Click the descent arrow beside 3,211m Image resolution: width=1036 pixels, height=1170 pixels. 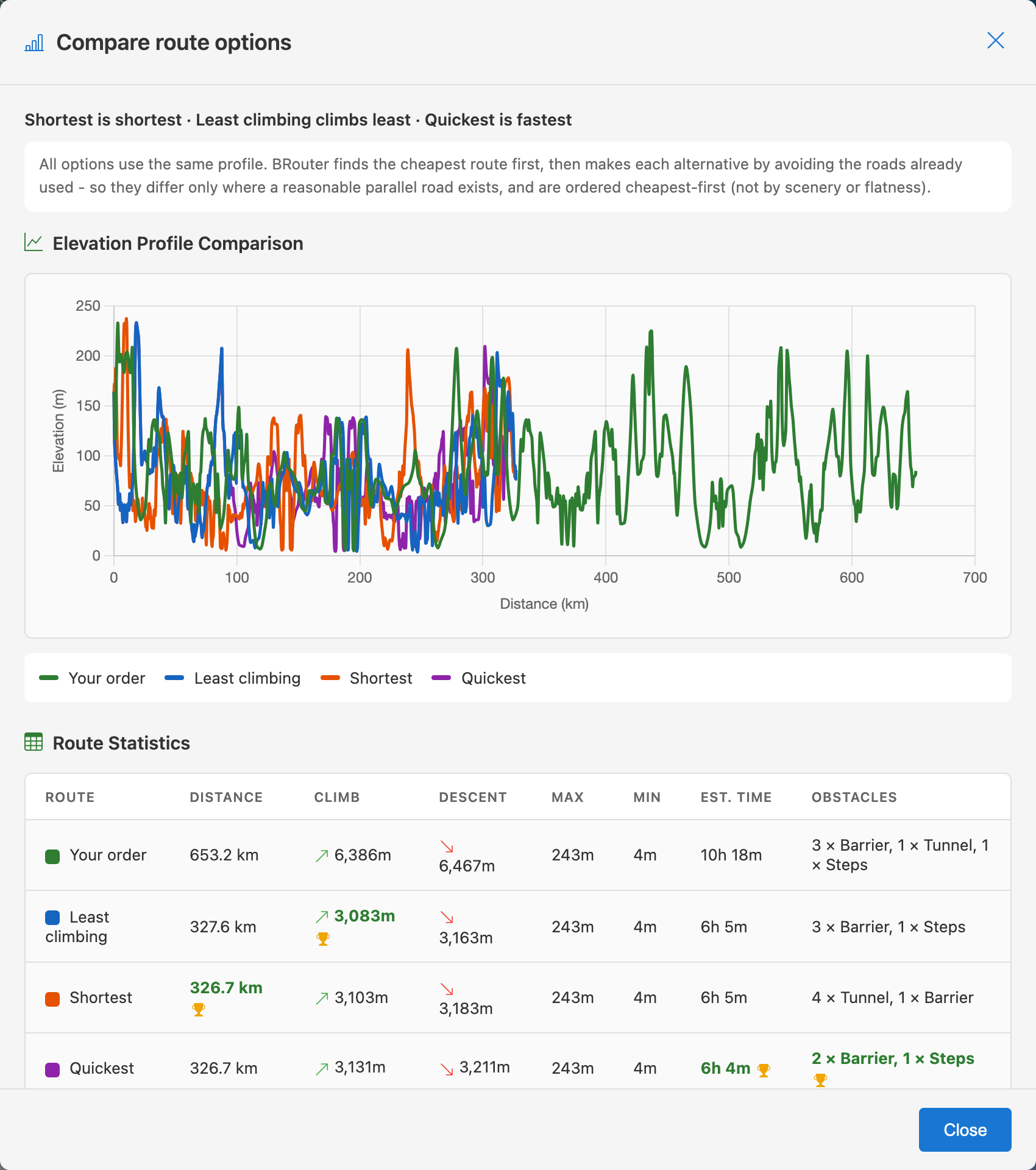(447, 1069)
